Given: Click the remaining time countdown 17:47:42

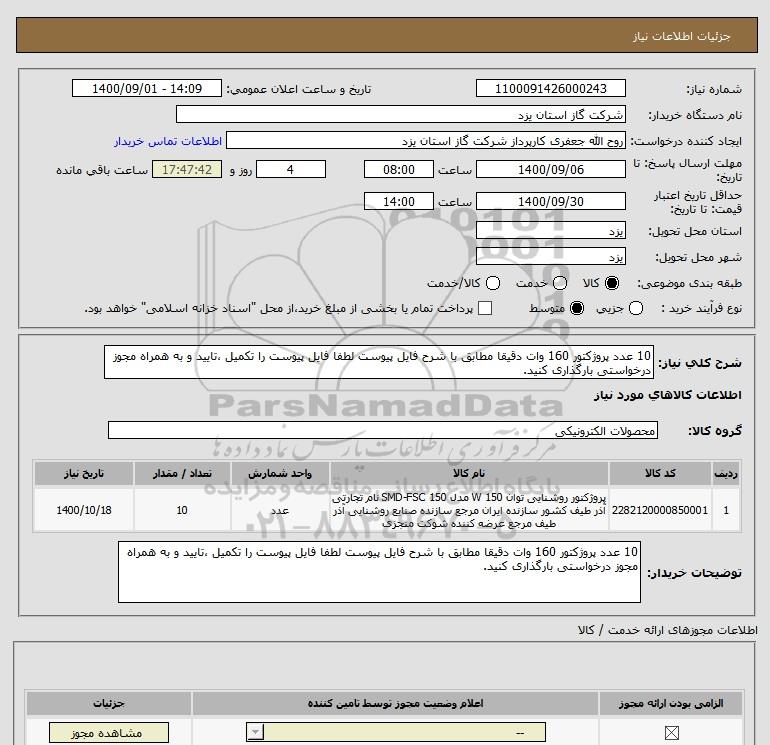Looking at the screenshot, I should [187, 169].
